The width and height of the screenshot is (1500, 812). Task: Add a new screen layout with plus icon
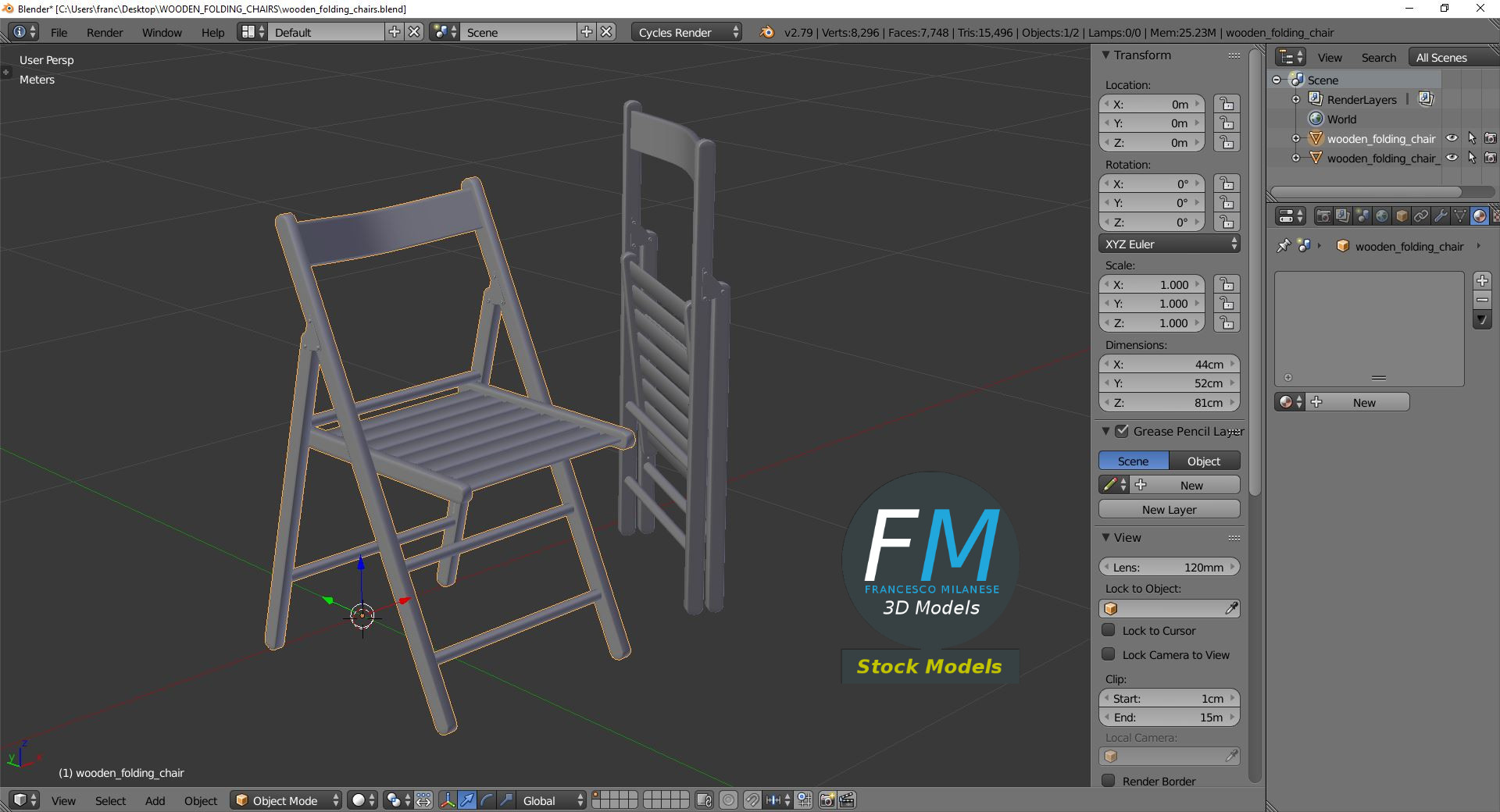coord(395,32)
